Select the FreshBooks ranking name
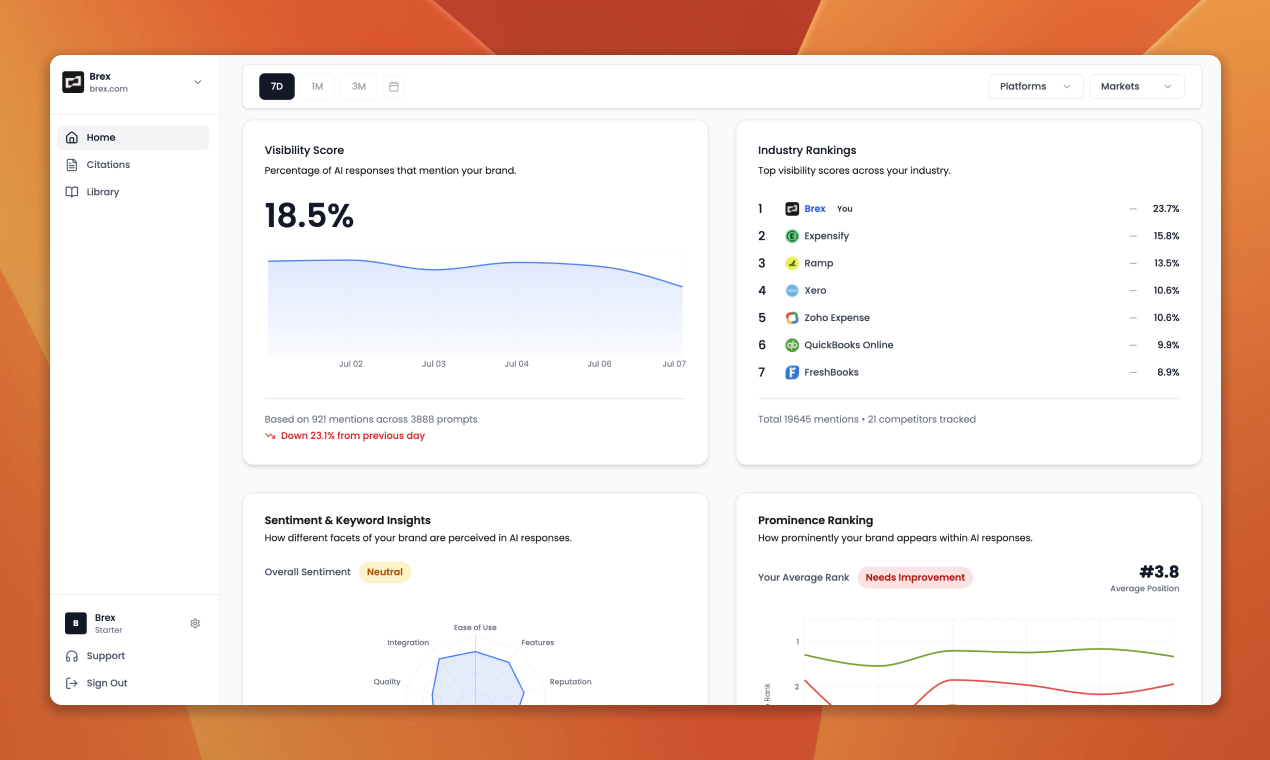 tap(832, 372)
